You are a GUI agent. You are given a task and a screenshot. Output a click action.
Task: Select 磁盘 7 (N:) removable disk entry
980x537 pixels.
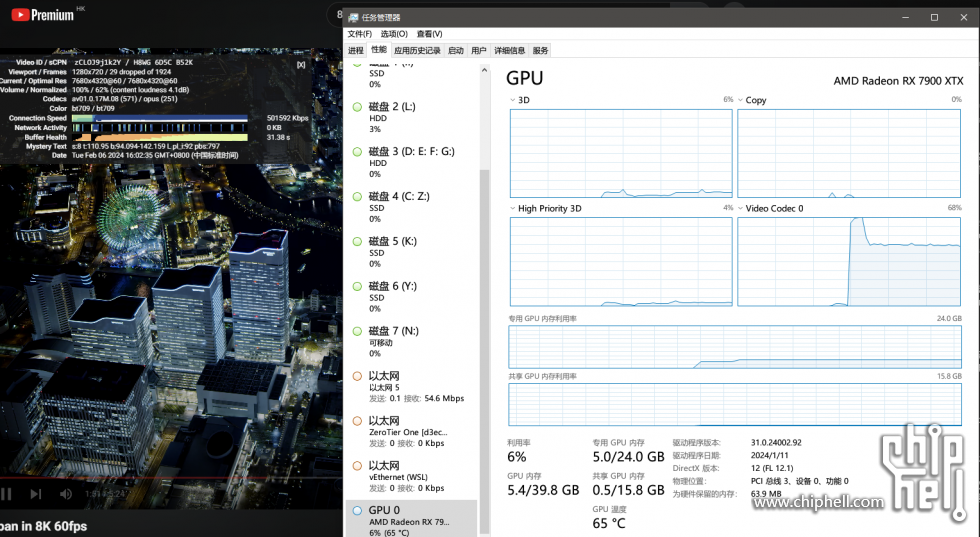click(x=411, y=343)
